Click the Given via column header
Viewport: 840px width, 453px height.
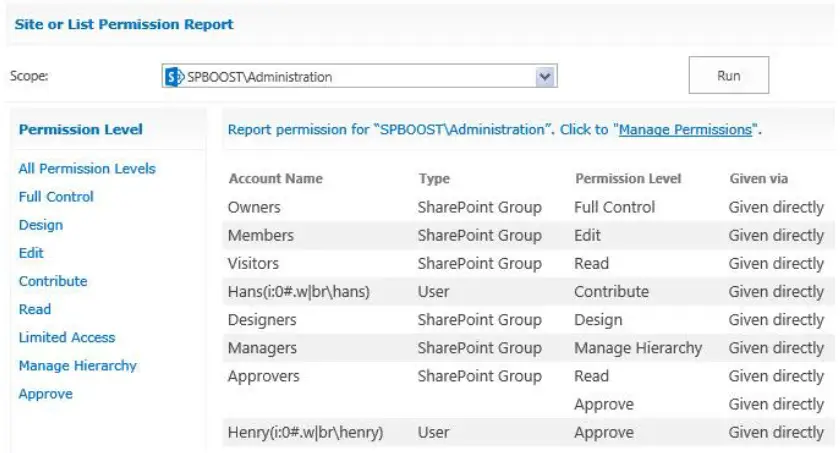coord(759,178)
